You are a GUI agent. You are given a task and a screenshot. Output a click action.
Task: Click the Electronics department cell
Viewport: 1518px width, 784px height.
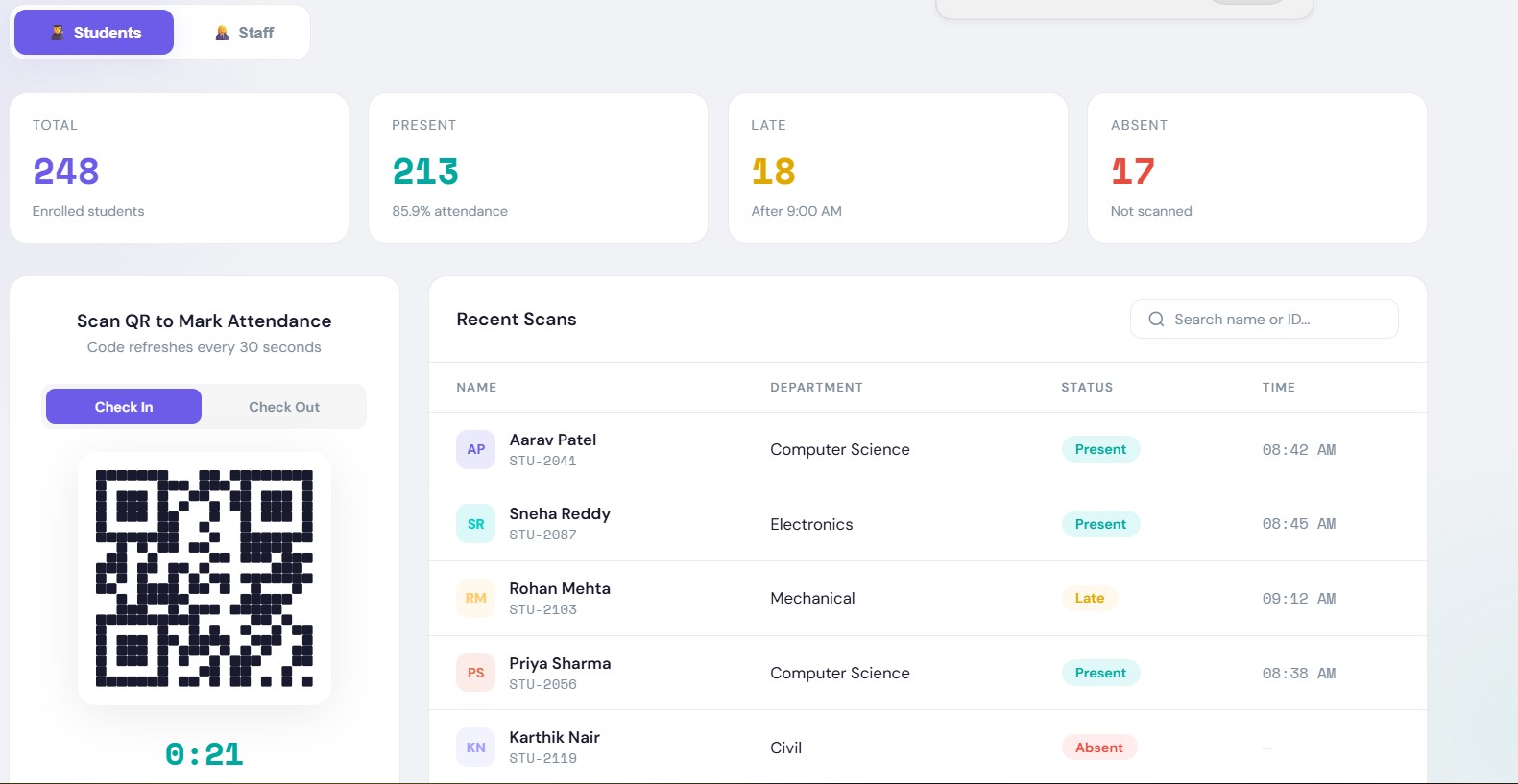[x=811, y=524]
